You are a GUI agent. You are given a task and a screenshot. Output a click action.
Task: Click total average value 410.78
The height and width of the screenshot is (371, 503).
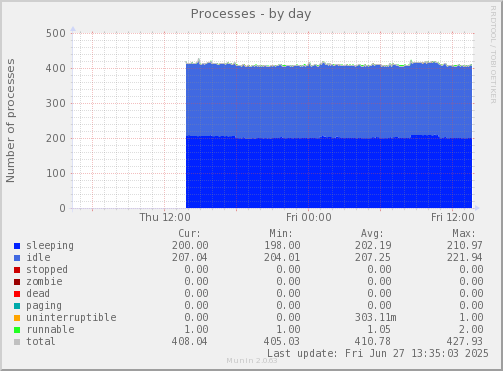tap(373, 341)
